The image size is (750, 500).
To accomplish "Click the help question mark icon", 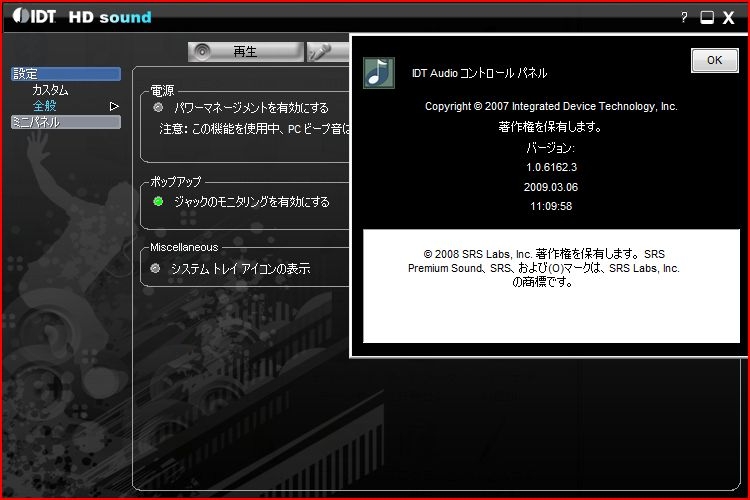I will tap(684, 17).
